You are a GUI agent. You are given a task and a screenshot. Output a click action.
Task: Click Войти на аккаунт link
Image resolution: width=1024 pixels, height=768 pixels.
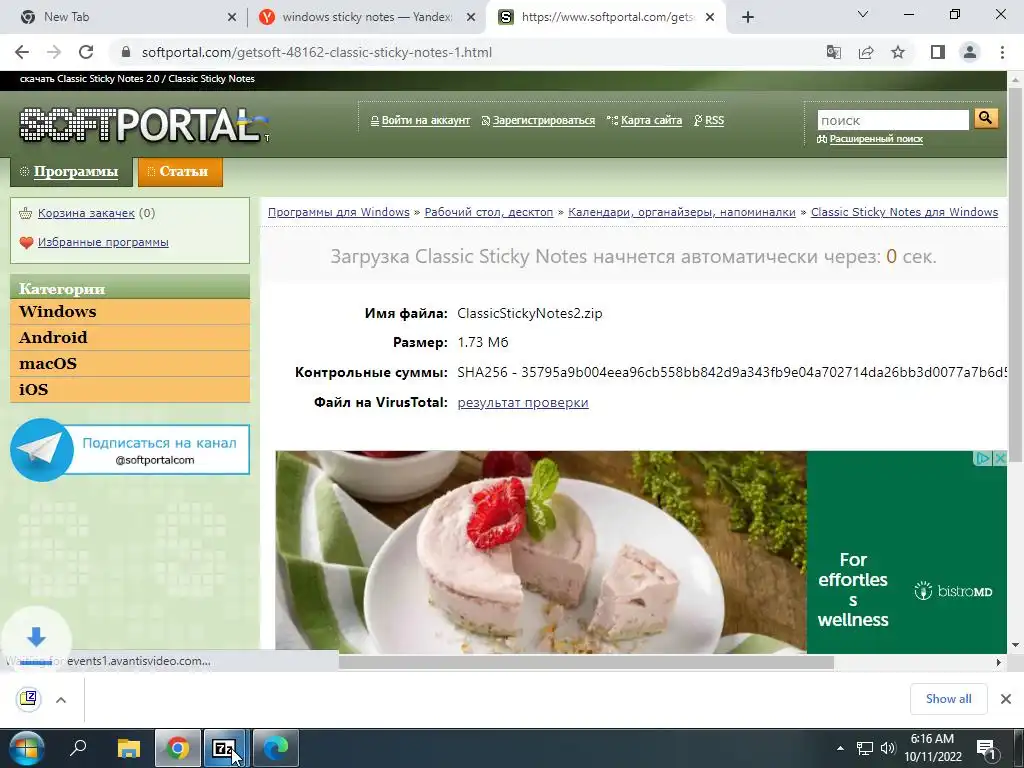pyautogui.click(x=425, y=120)
